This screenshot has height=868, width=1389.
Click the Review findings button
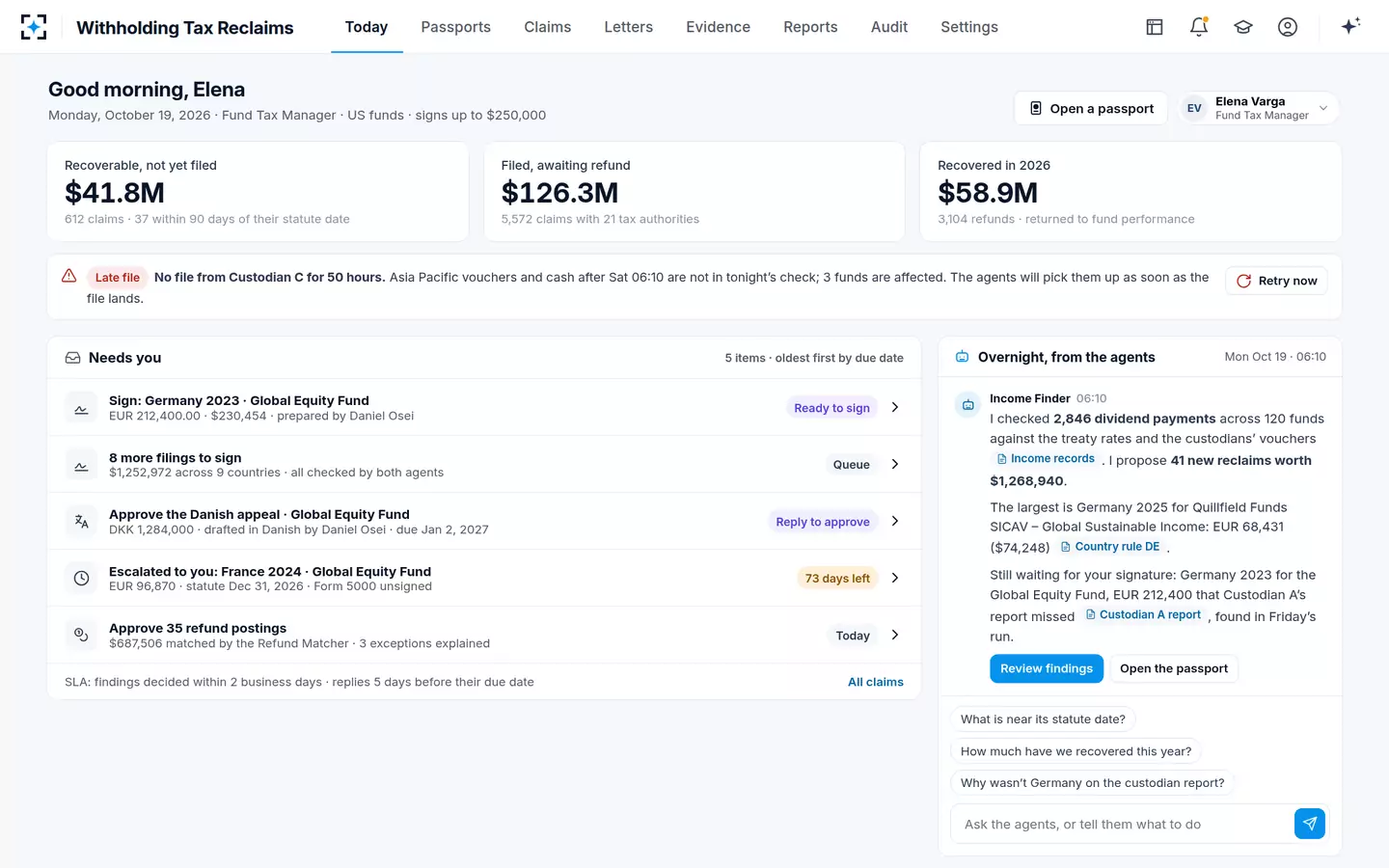click(x=1047, y=668)
